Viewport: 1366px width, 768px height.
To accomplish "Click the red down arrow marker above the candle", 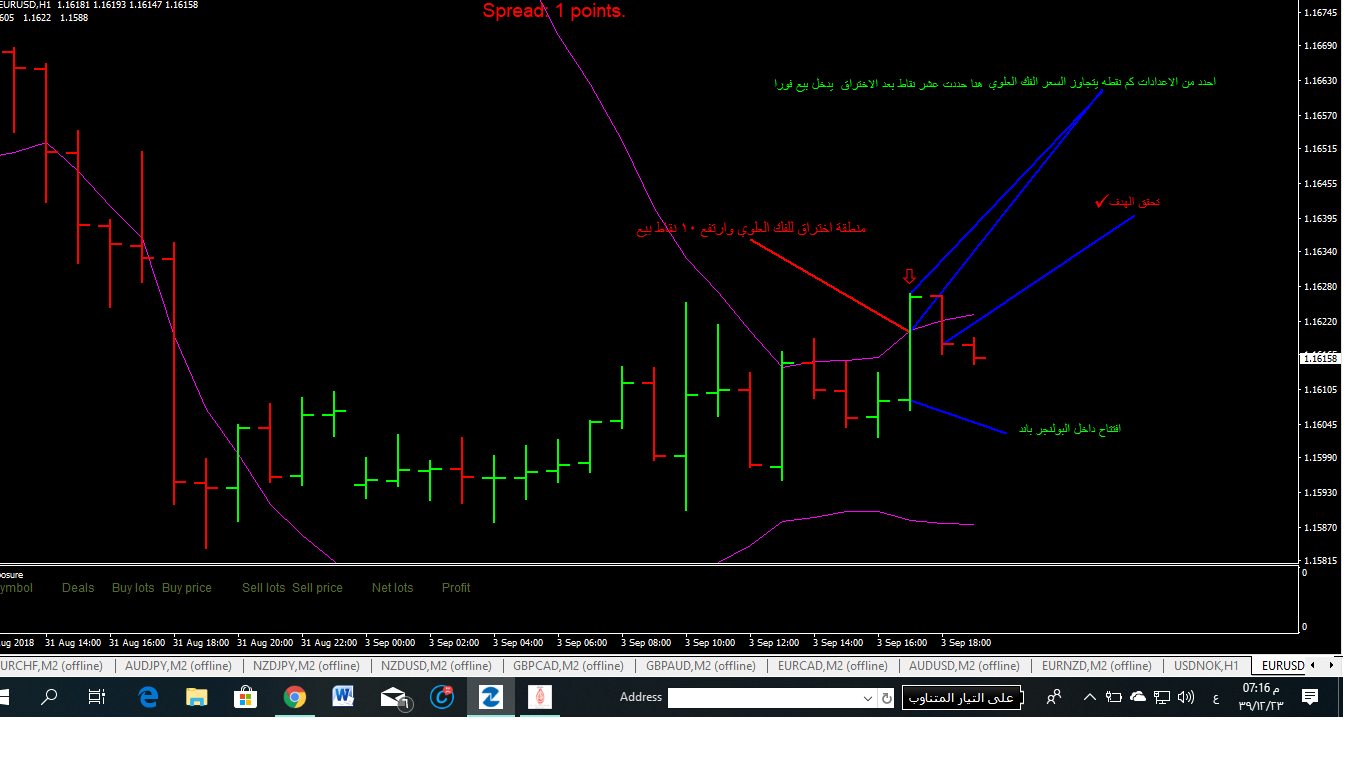I will click(909, 276).
